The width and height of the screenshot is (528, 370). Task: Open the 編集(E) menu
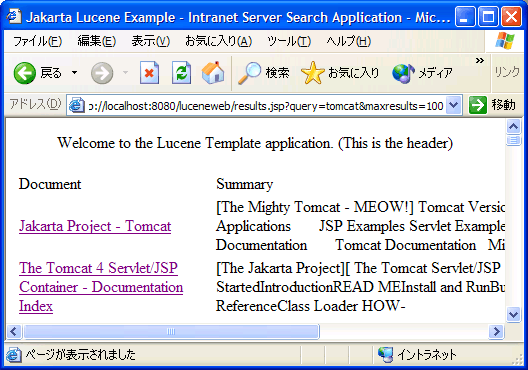click(x=97, y=41)
